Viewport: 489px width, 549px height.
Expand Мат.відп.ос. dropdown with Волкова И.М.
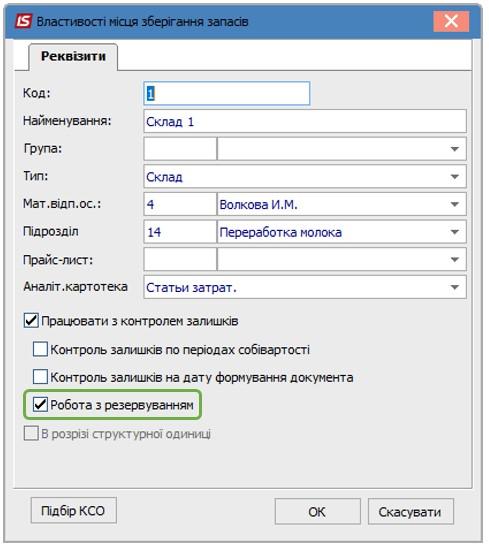(454, 204)
